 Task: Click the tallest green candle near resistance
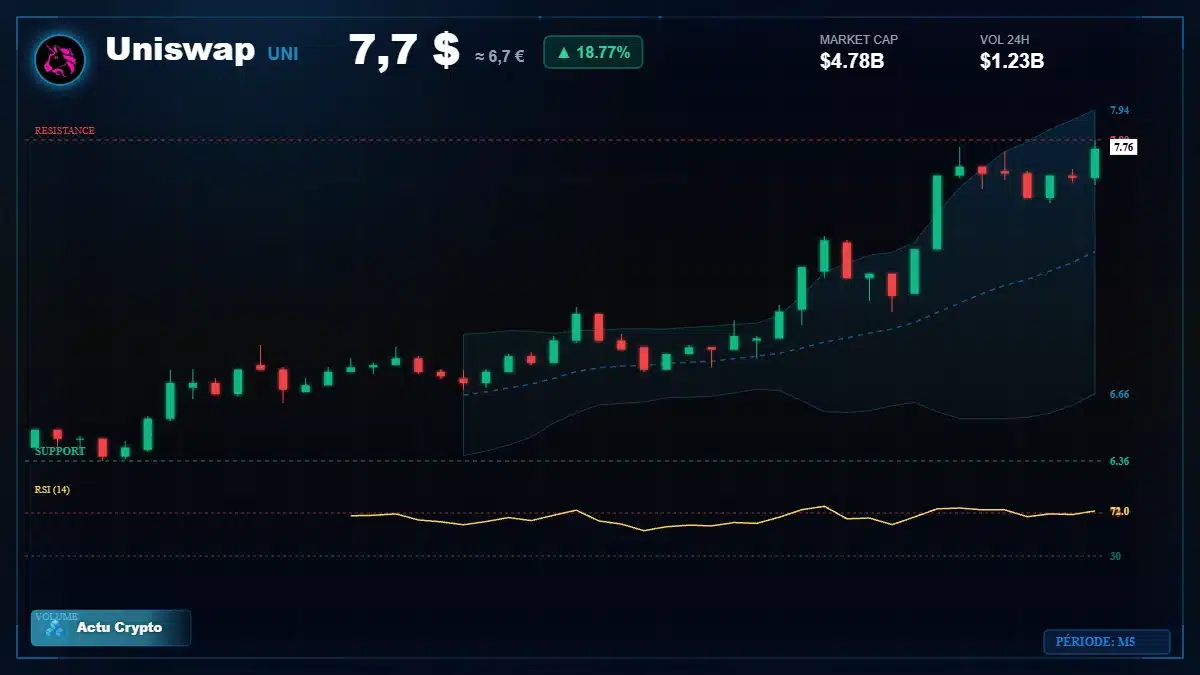pos(937,212)
